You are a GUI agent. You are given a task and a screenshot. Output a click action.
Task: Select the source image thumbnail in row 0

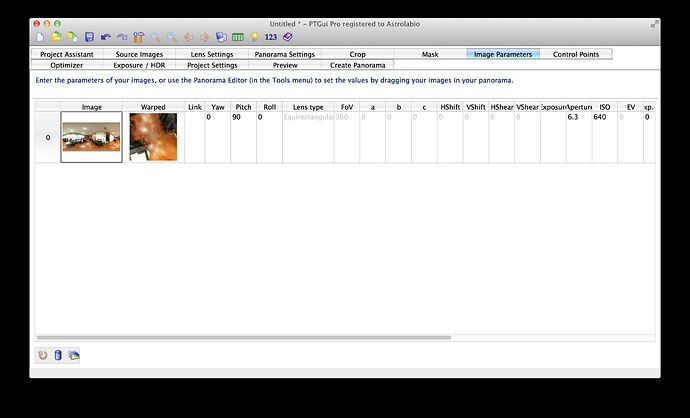click(x=92, y=137)
